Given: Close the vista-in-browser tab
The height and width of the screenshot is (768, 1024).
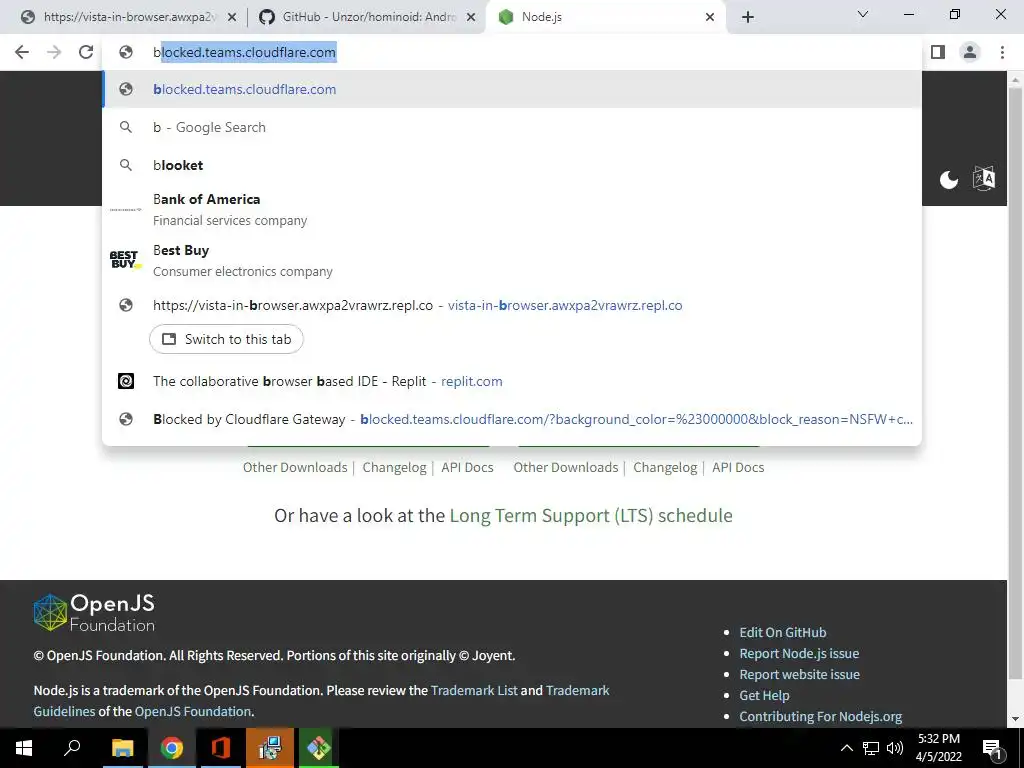Looking at the screenshot, I should click(231, 18).
